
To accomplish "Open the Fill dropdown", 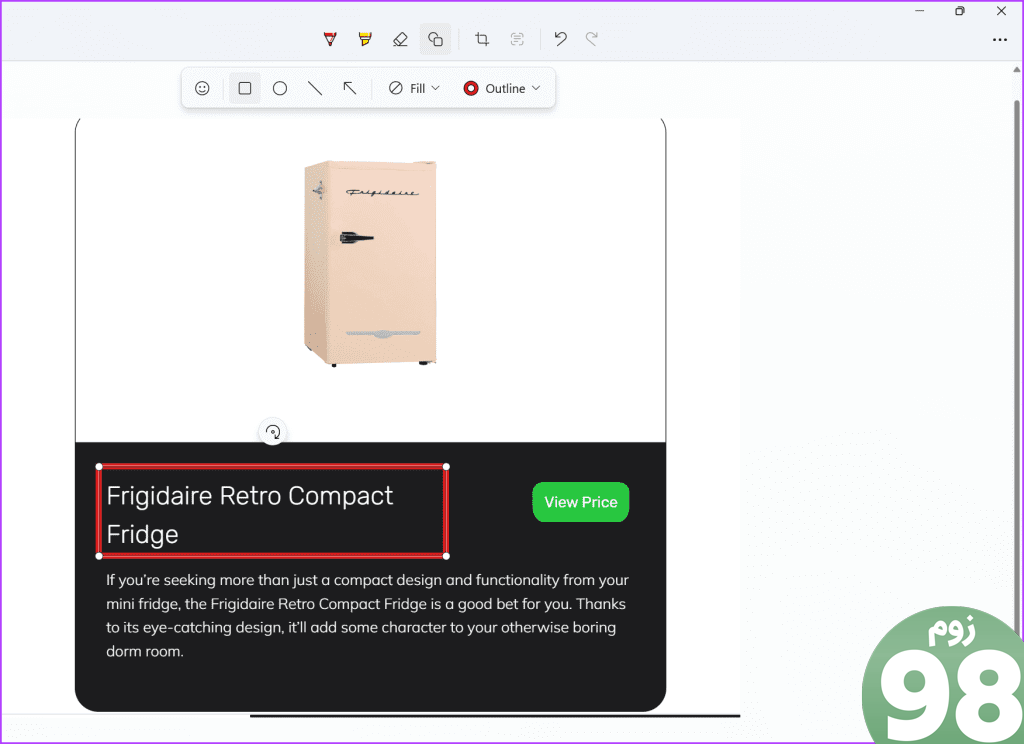I will click(415, 88).
